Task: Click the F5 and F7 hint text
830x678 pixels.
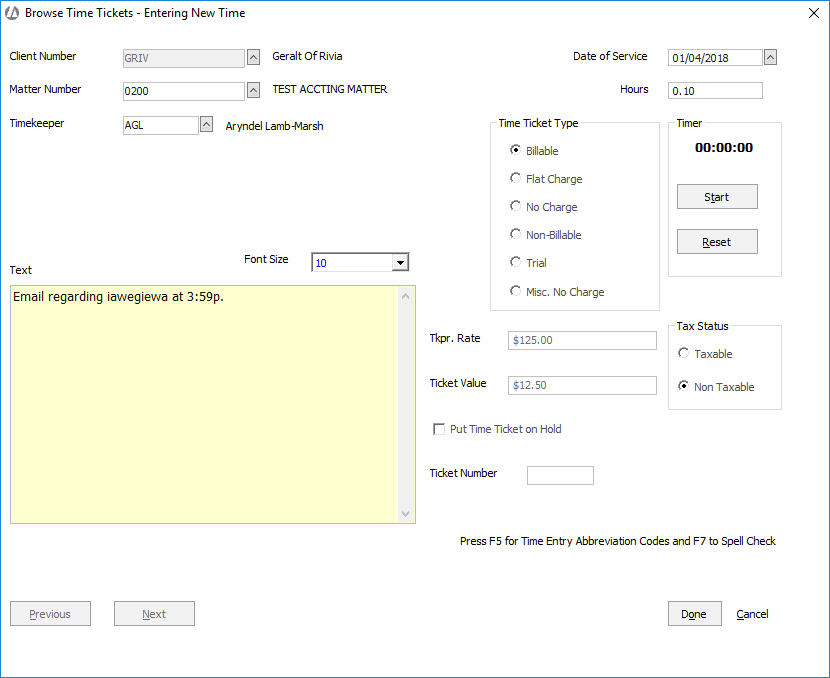Action: coord(618,541)
